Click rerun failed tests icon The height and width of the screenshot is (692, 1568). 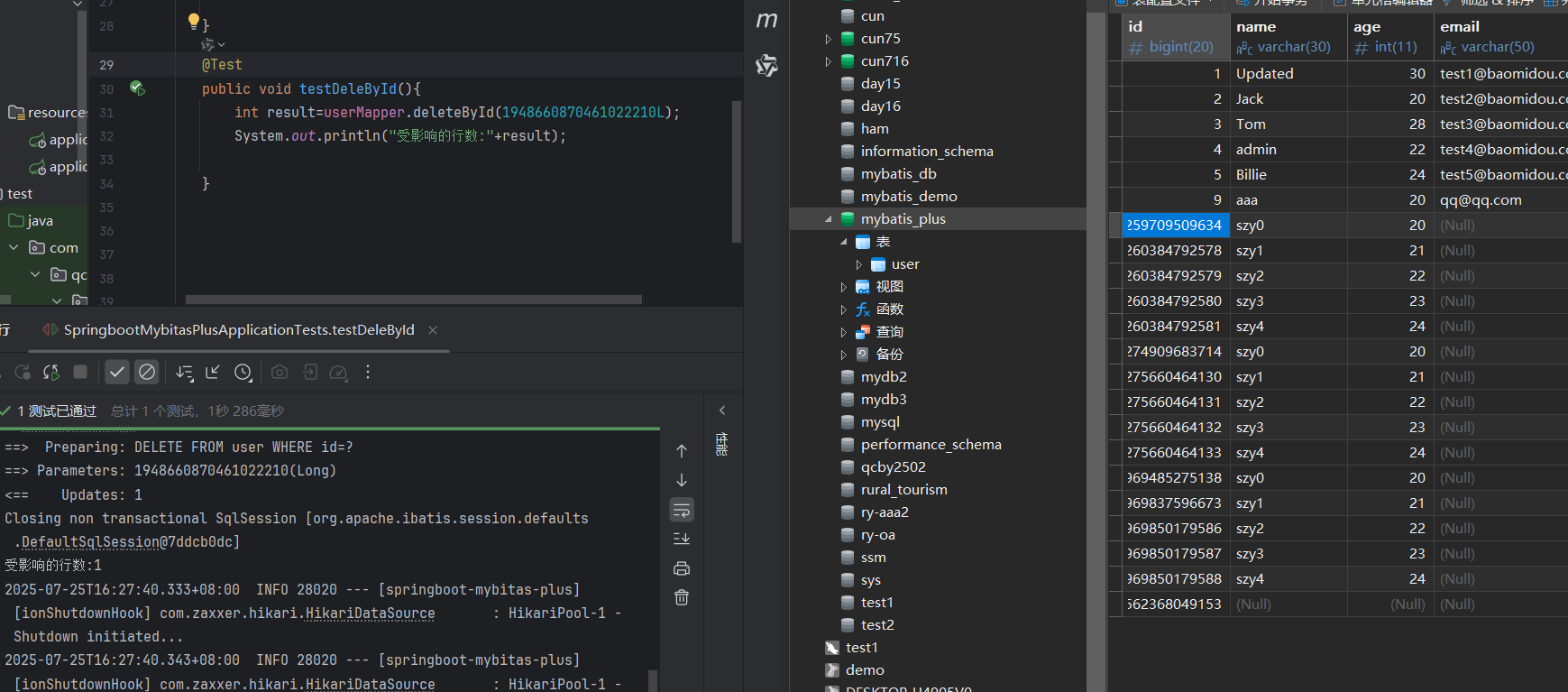tap(51, 372)
